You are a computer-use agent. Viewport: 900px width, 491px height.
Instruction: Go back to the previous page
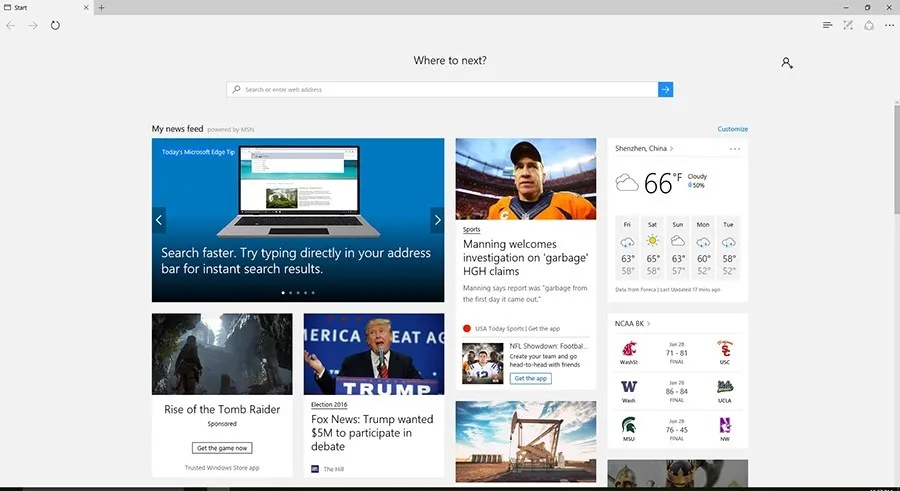10,25
